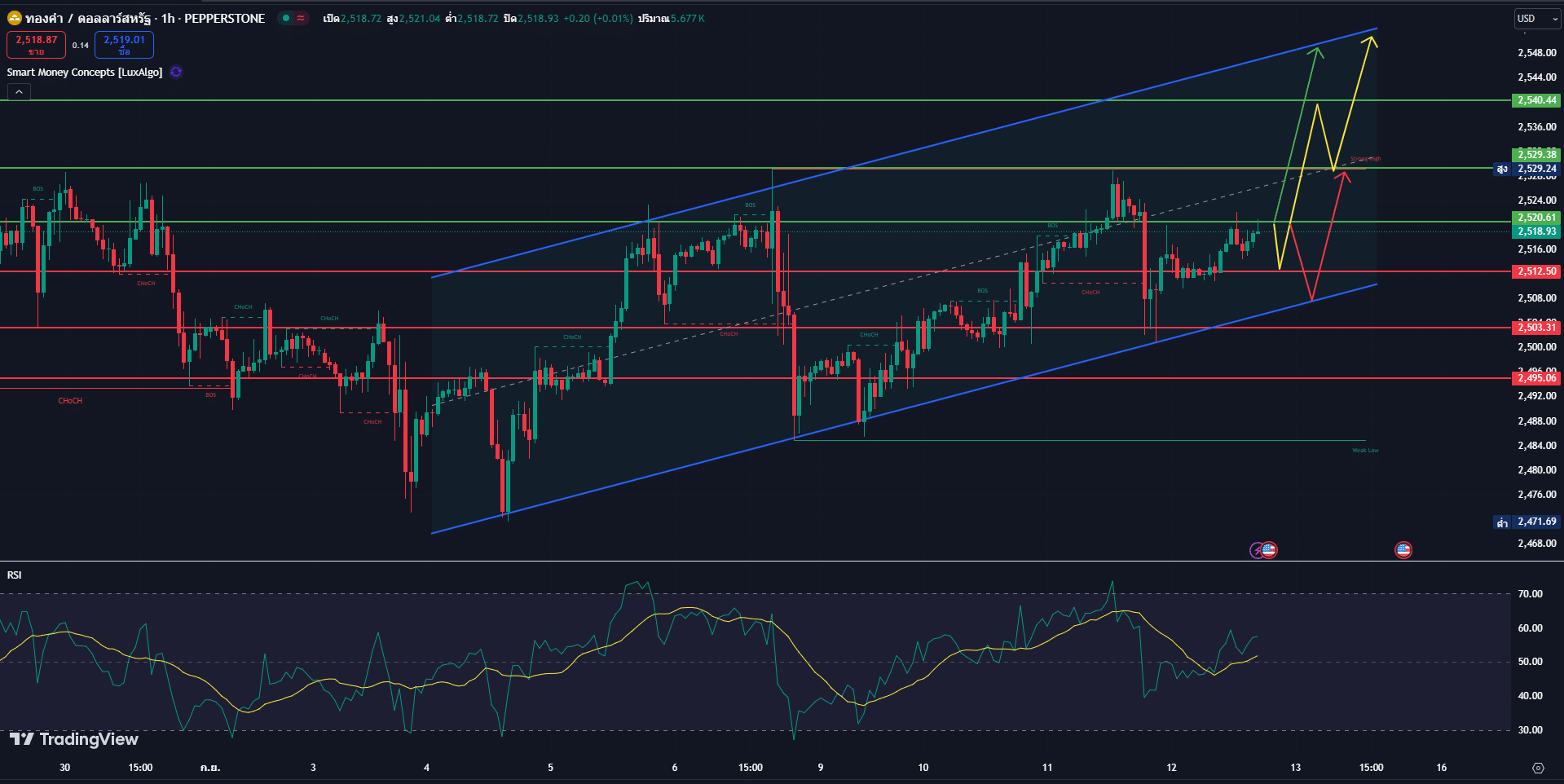The width and height of the screenshot is (1564, 784).
Task: Select the red 2,495.06 price label
Action: click(1536, 378)
